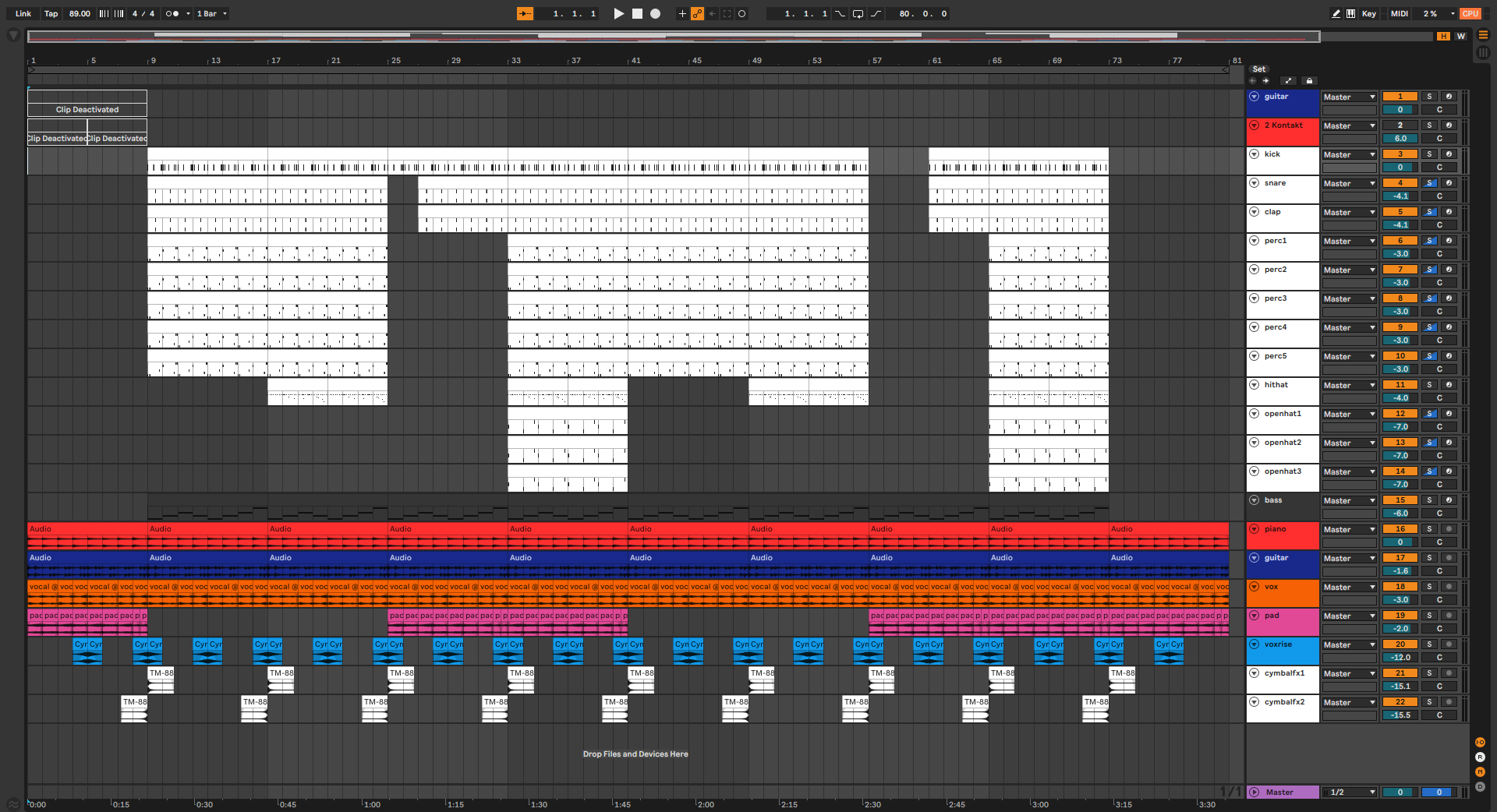This screenshot has height=812, width=1497.
Task: Fold the 2 Kontakt track
Action: [1254, 125]
